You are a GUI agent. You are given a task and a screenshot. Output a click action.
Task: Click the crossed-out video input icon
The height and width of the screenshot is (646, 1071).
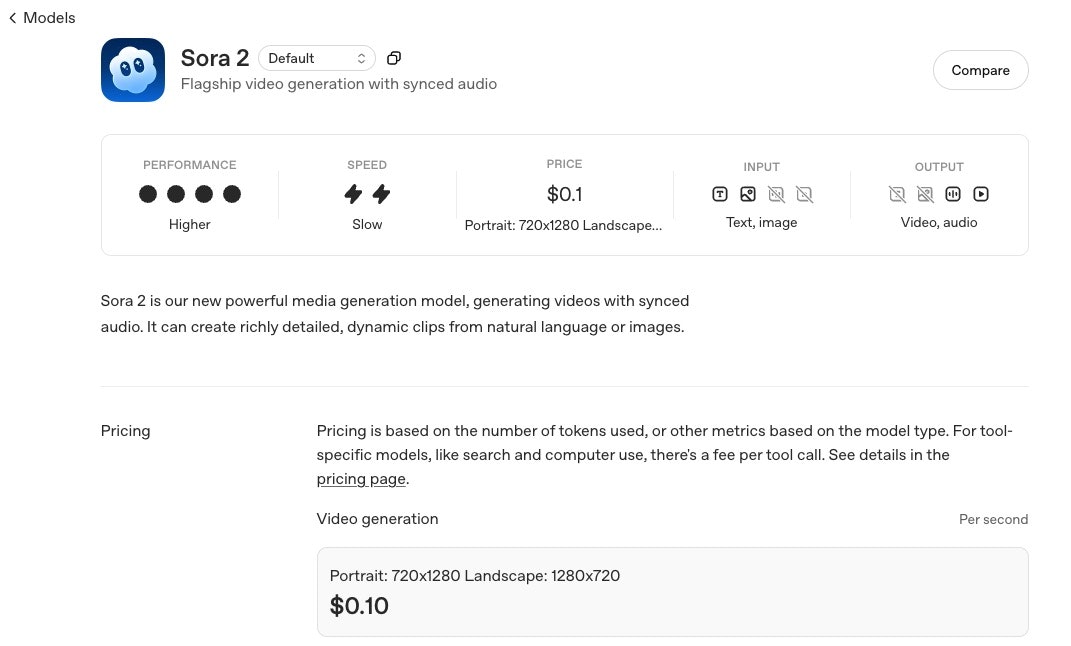pos(804,194)
